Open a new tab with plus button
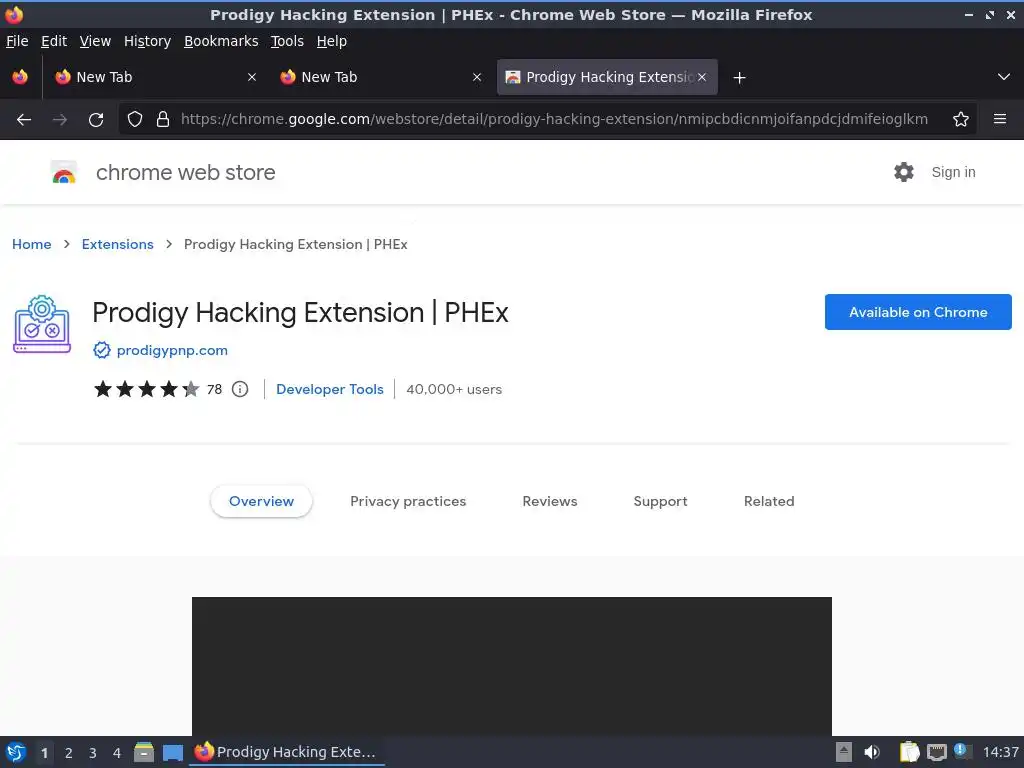Screen dimensions: 1024x768 pyautogui.click(x=739, y=78)
